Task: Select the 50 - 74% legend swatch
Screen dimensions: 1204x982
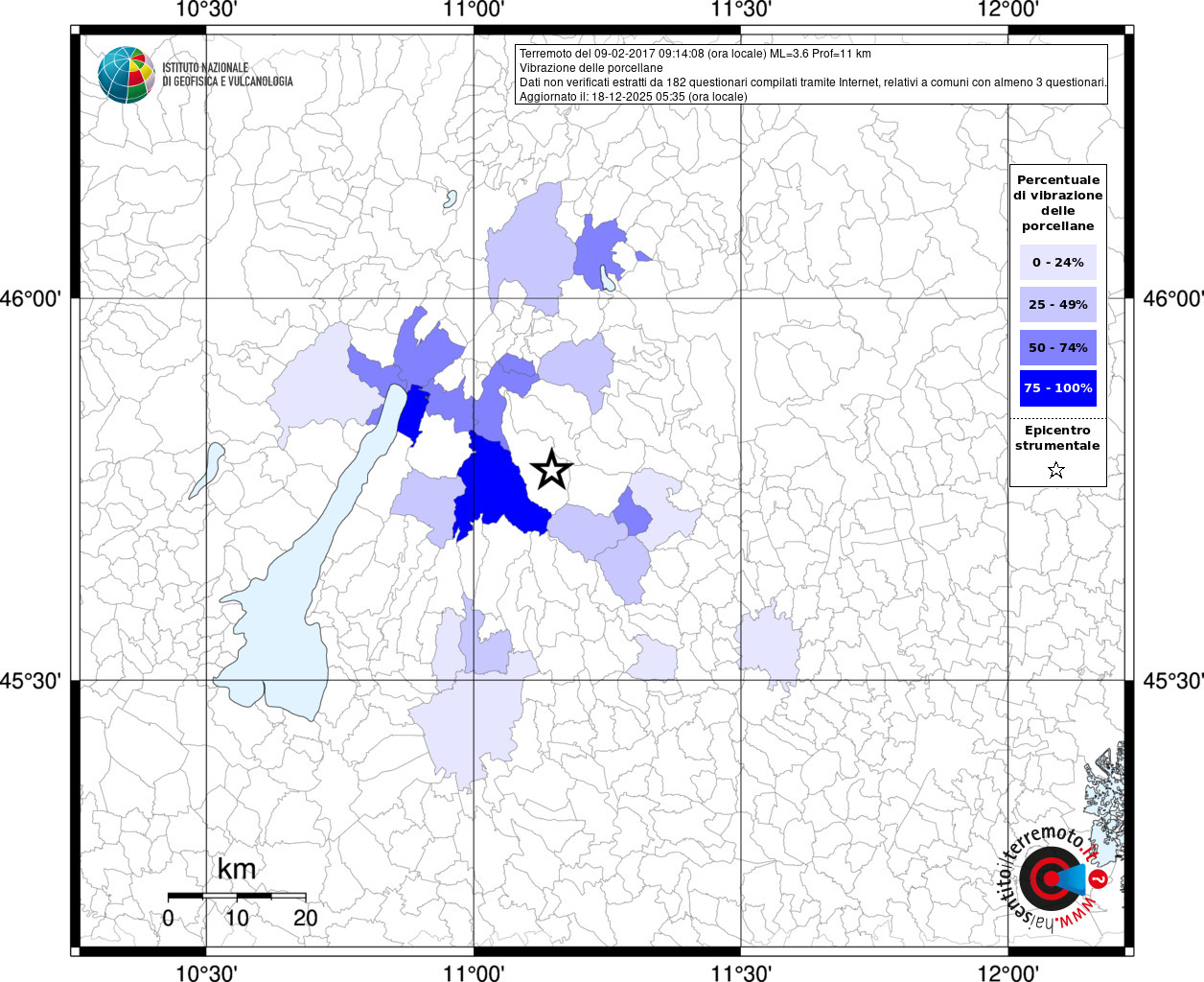Action: tap(1057, 347)
